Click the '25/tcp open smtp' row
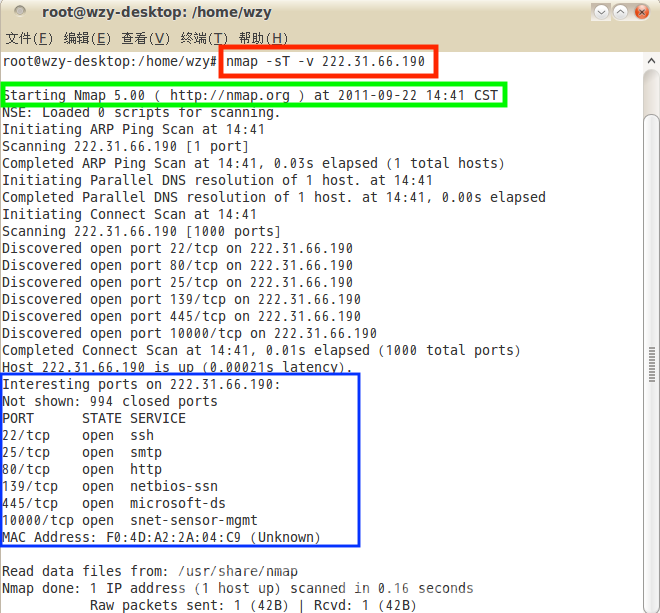Viewport: 660px width, 613px height. click(x=82, y=453)
